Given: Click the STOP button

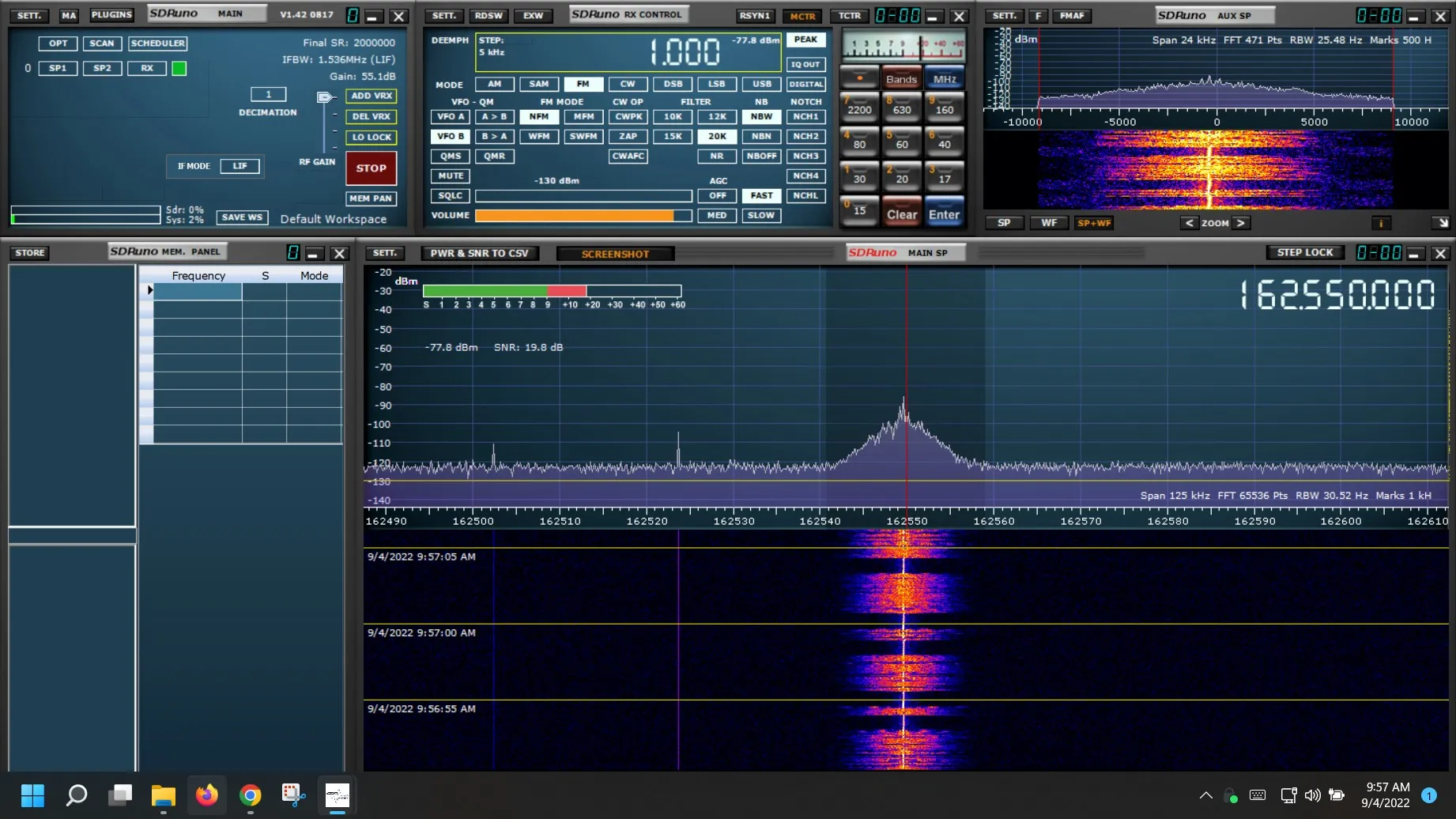Looking at the screenshot, I should point(371,168).
